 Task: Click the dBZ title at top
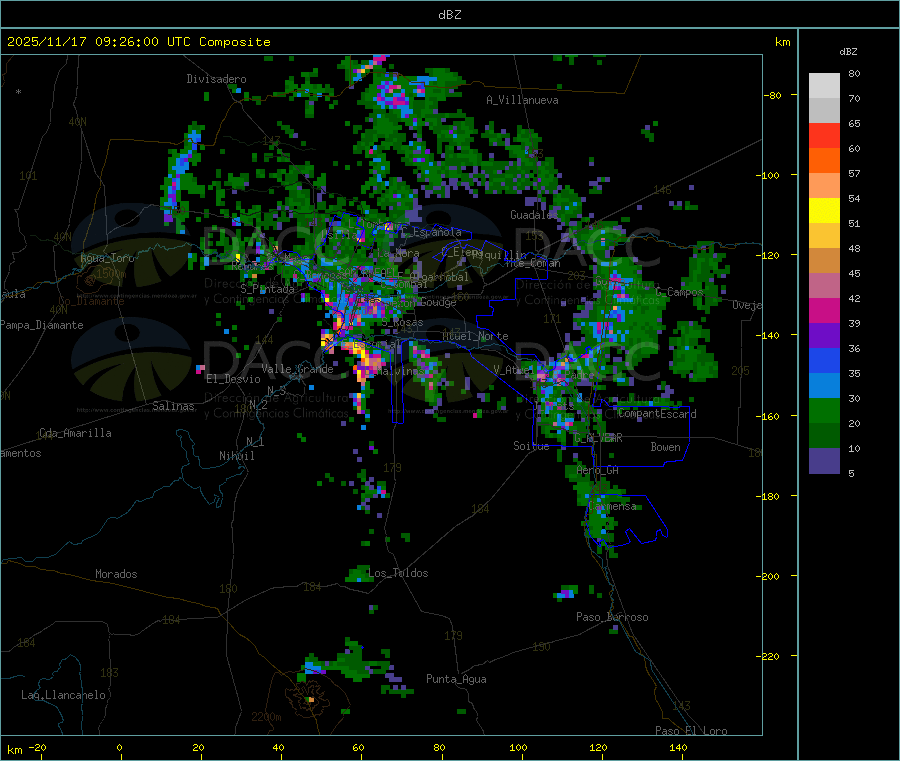(449, 15)
